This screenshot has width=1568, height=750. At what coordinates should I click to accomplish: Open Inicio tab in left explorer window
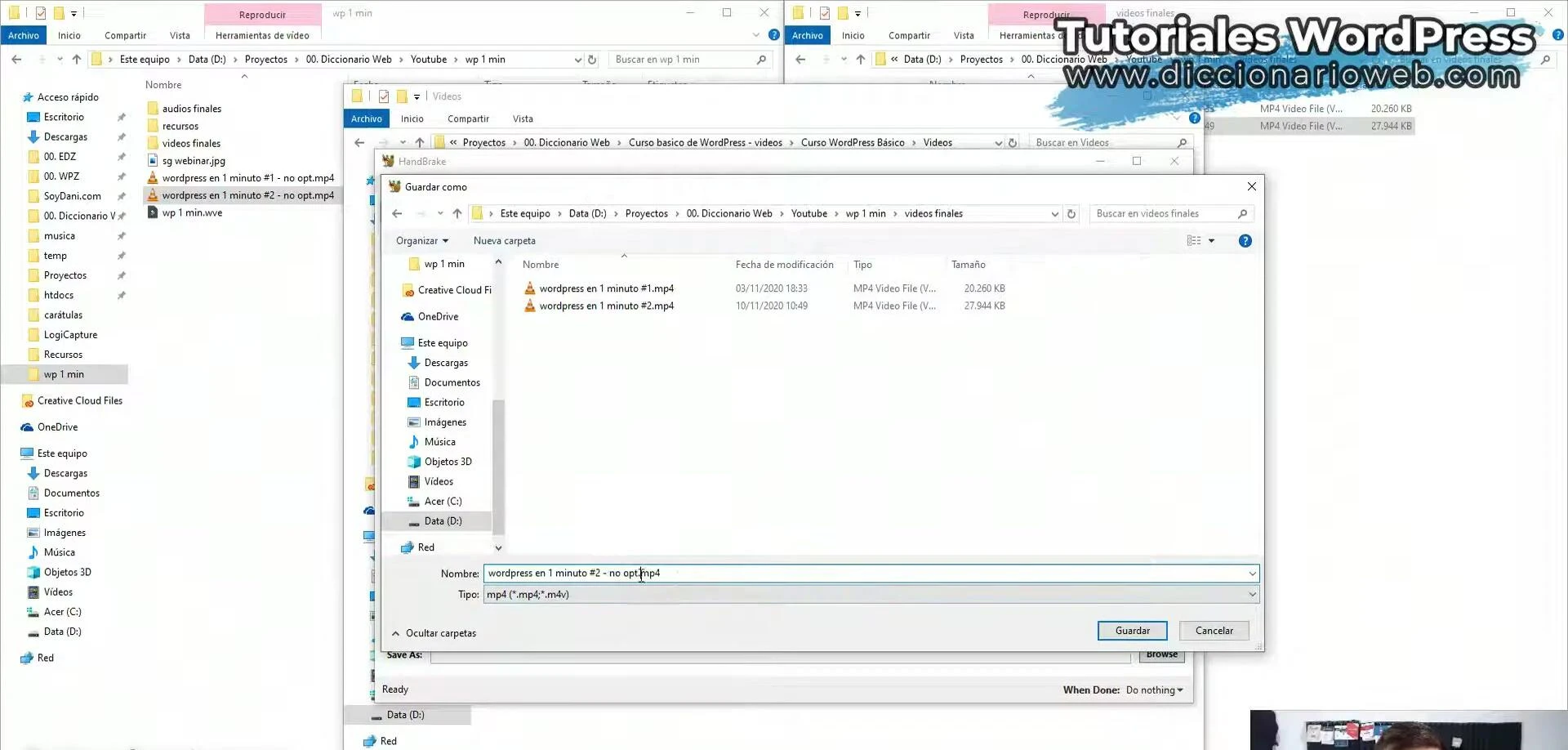(69, 36)
